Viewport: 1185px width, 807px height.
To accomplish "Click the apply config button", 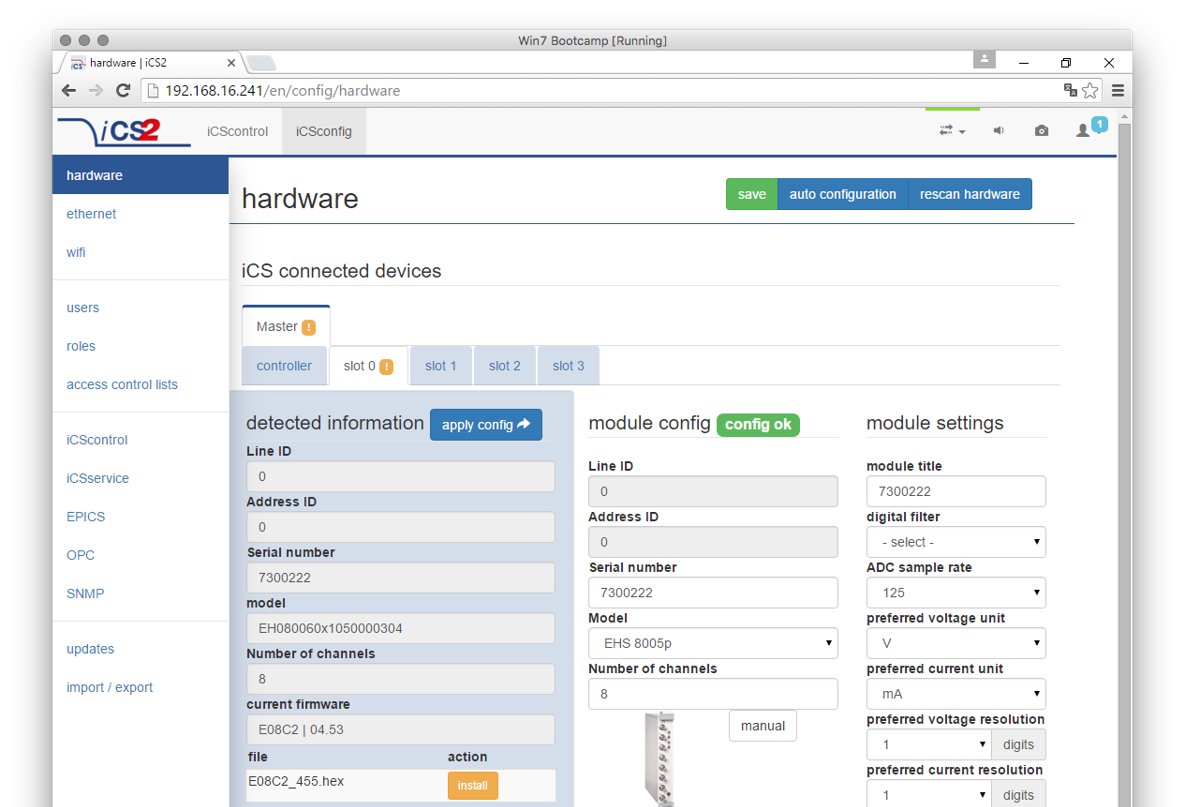I will [486, 425].
